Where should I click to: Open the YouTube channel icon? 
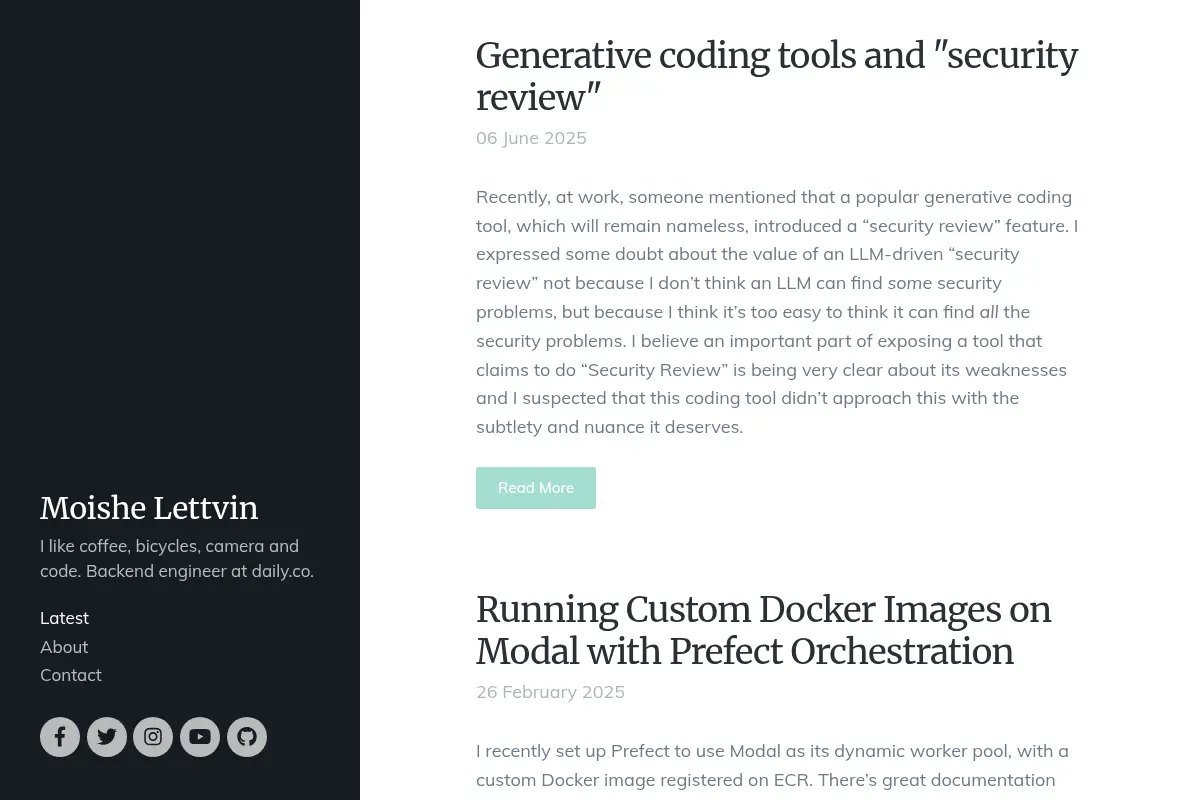200,737
